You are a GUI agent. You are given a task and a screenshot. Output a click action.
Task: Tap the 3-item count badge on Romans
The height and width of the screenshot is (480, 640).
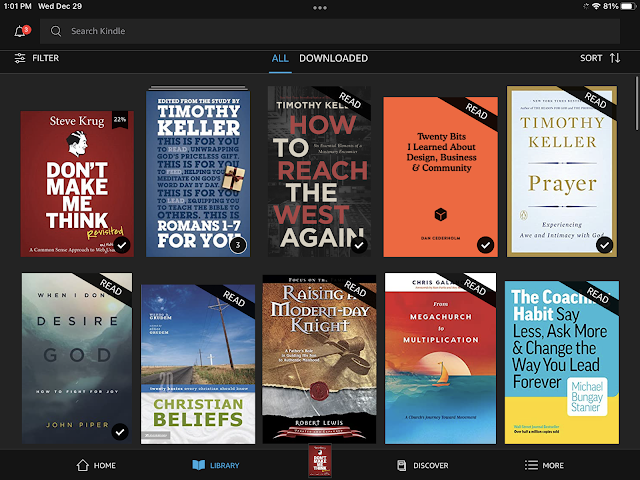click(x=238, y=245)
